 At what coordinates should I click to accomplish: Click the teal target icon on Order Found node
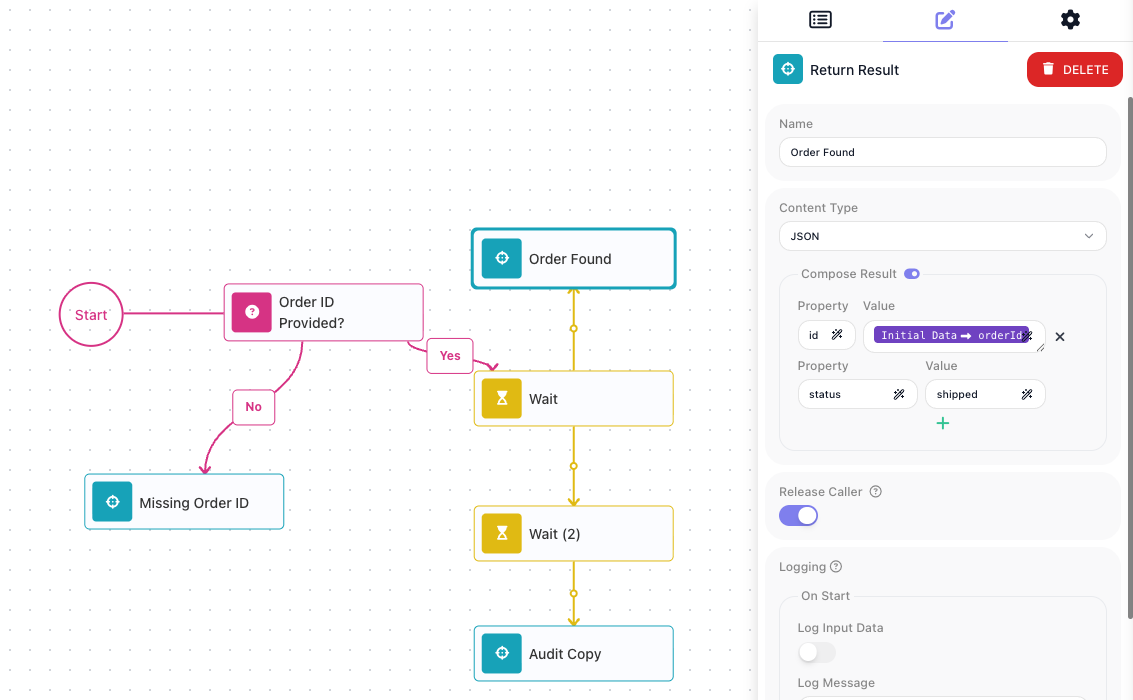click(x=501, y=258)
